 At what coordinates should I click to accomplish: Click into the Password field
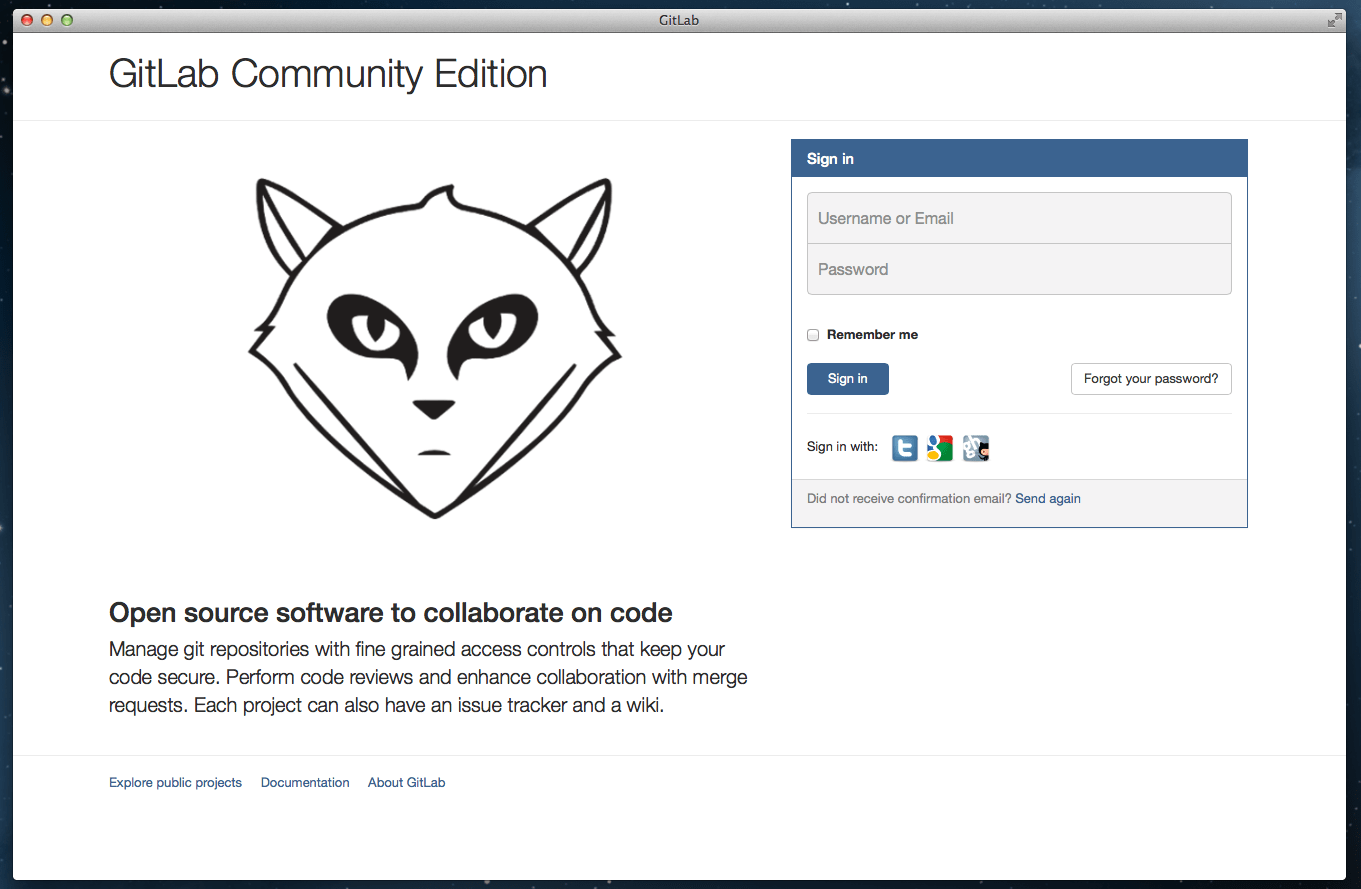(x=1018, y=269)
